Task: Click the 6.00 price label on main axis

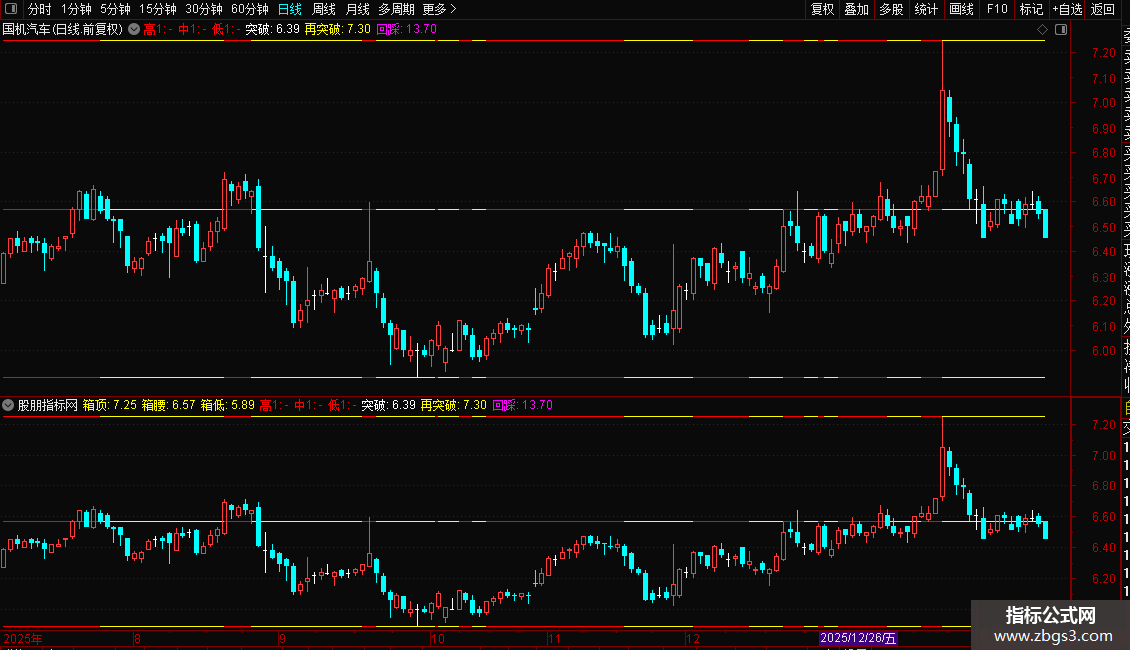Action: click(1103, 351)
